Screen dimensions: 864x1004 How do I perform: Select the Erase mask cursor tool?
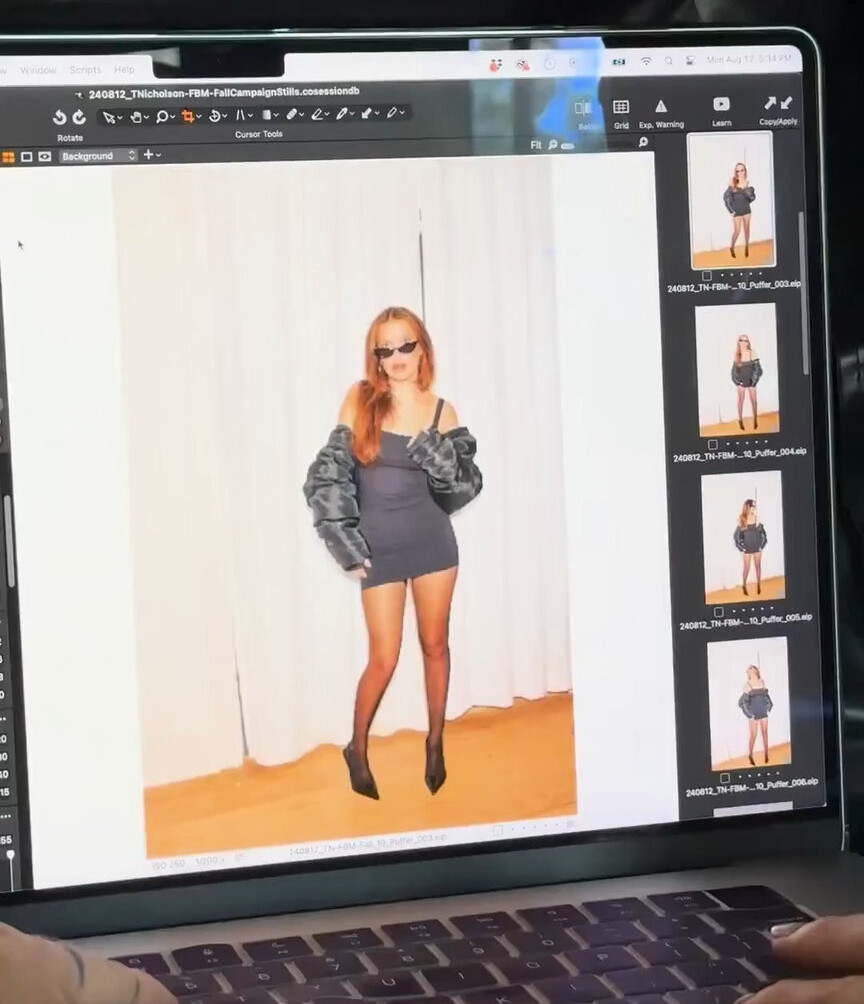316,114
